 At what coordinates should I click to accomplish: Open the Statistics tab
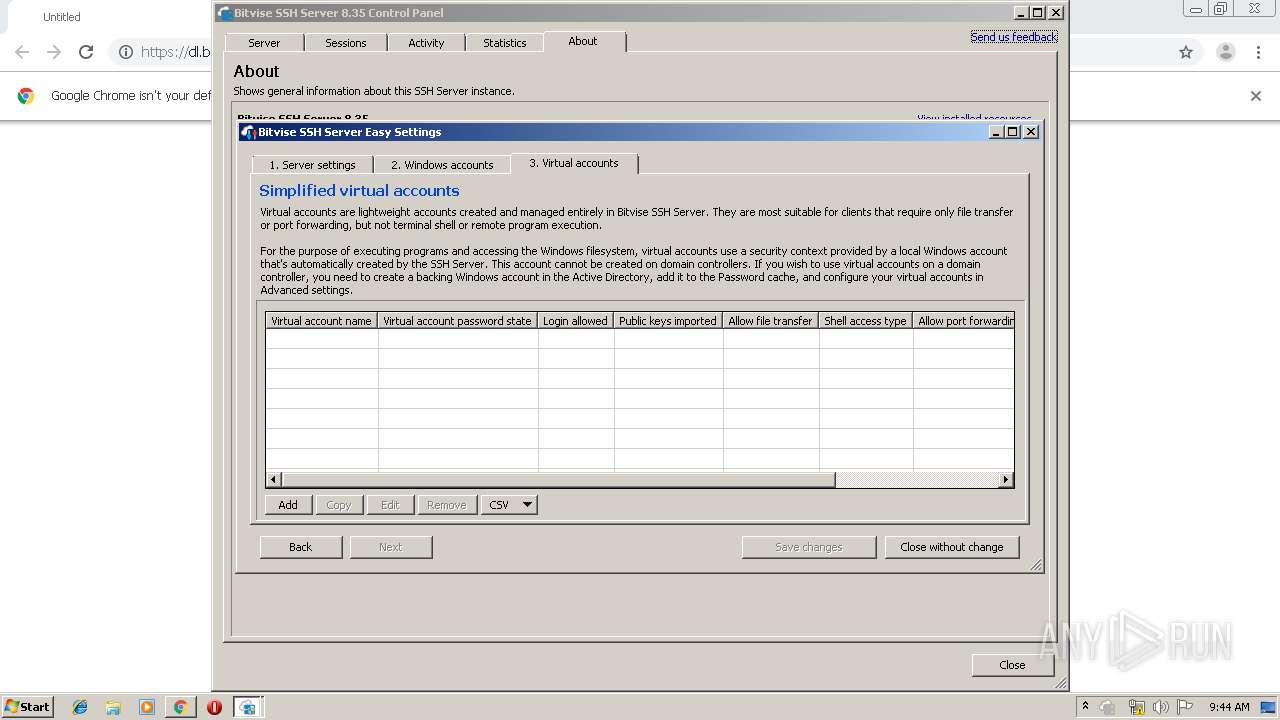[505, 43]
